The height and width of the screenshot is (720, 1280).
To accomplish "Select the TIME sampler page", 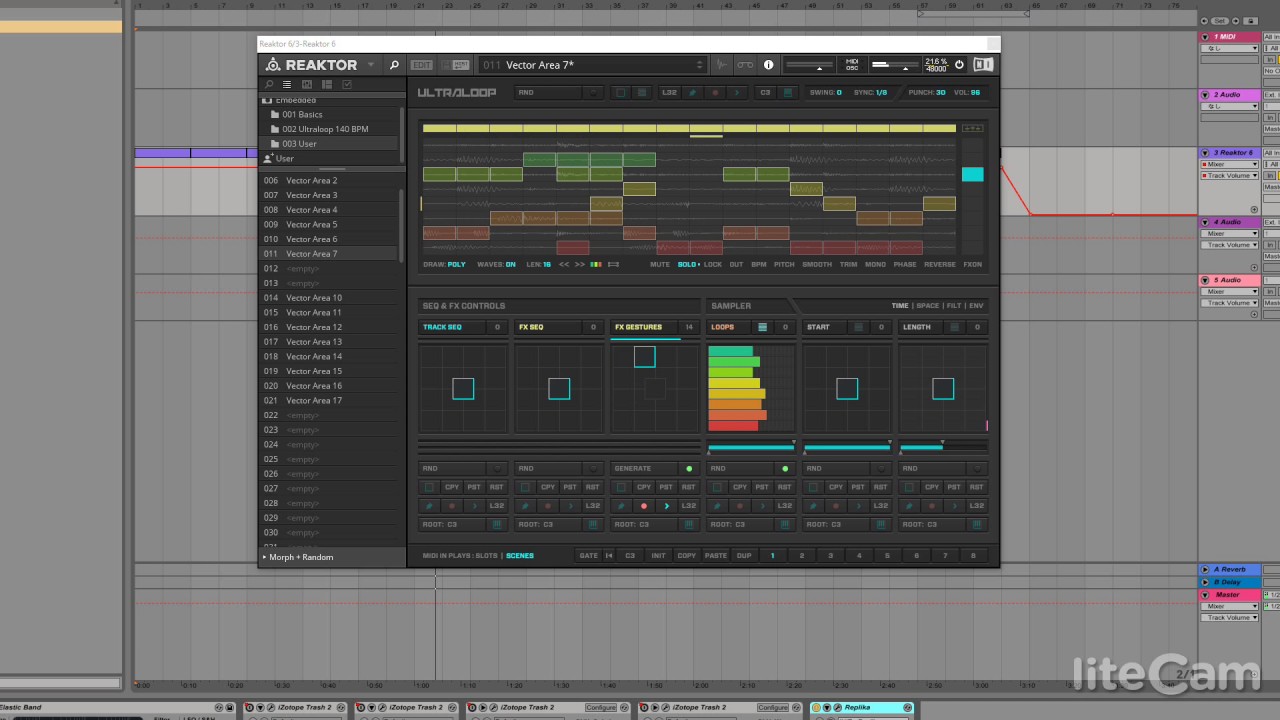I will (900, 306).
